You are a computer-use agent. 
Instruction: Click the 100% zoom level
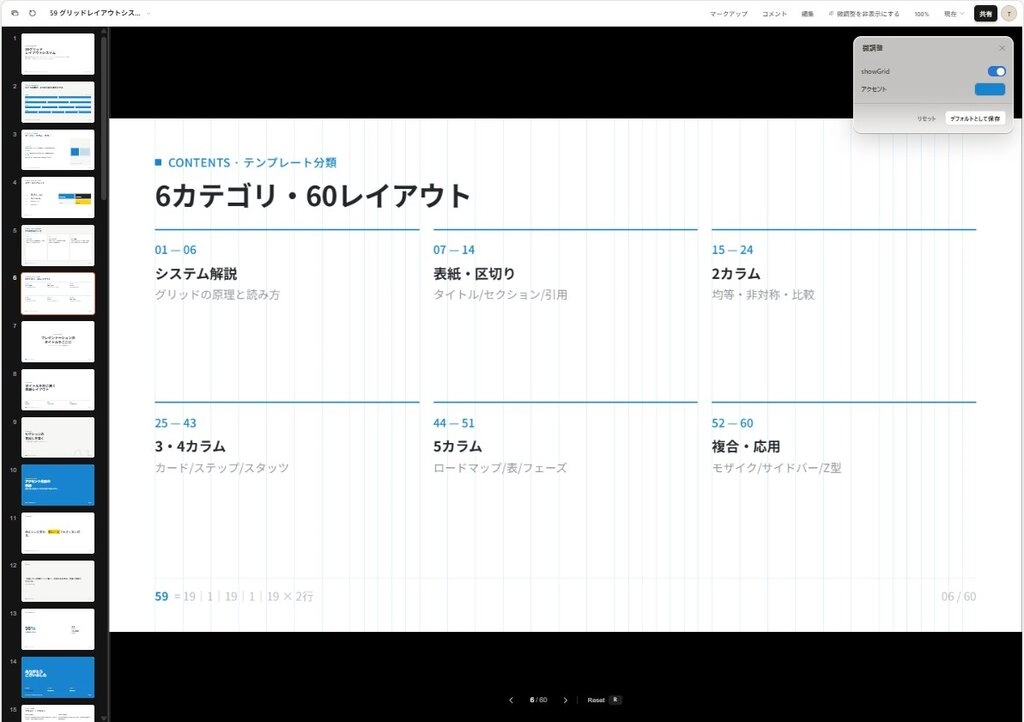tap(921, 14)
